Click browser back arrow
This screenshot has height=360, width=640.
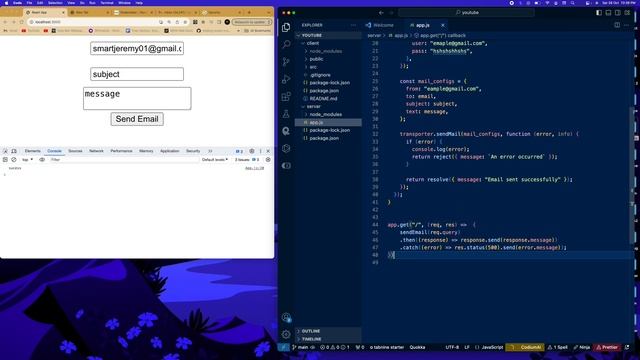[5, 22]
